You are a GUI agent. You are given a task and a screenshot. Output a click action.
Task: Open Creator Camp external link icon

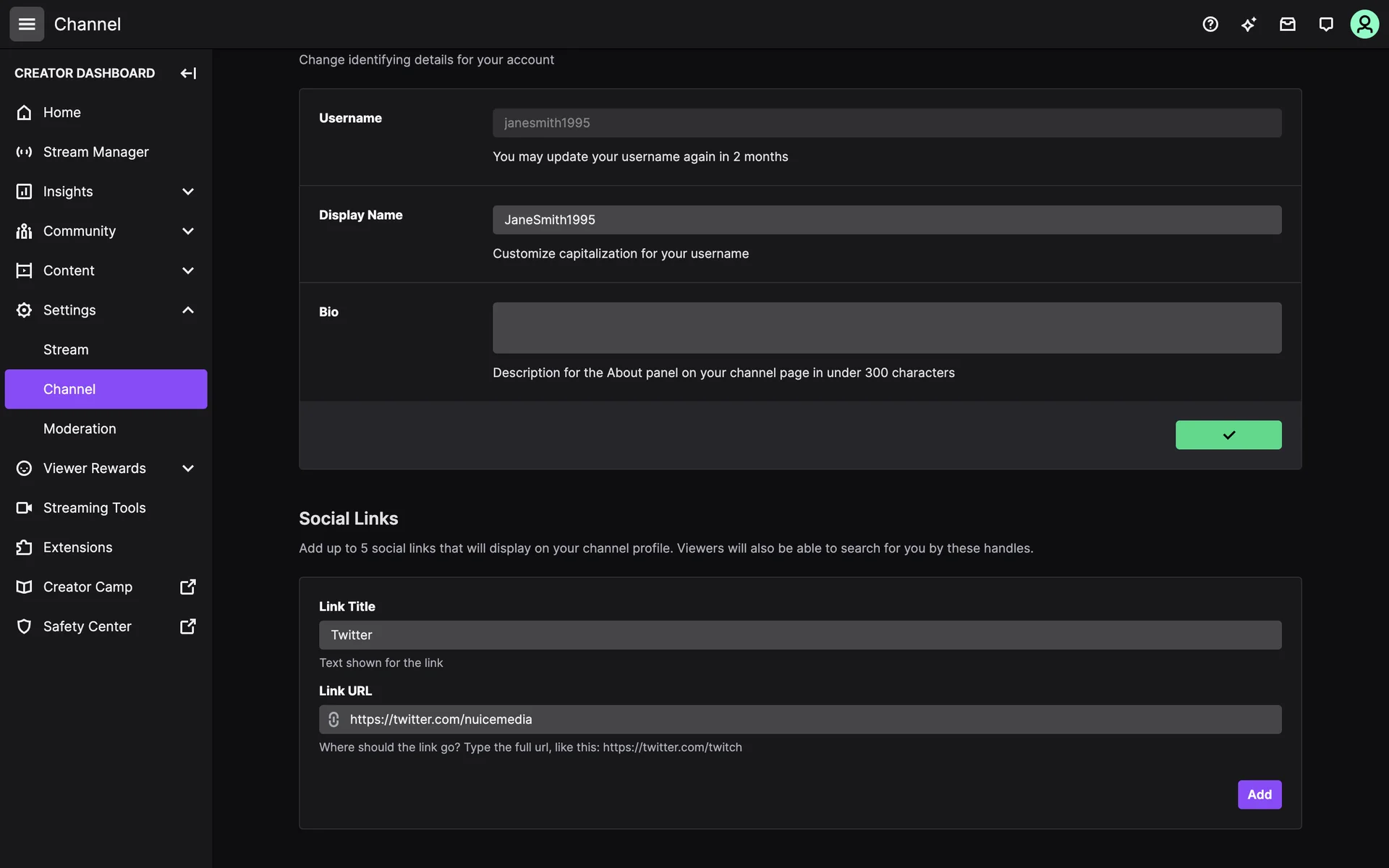coord(187,587)
